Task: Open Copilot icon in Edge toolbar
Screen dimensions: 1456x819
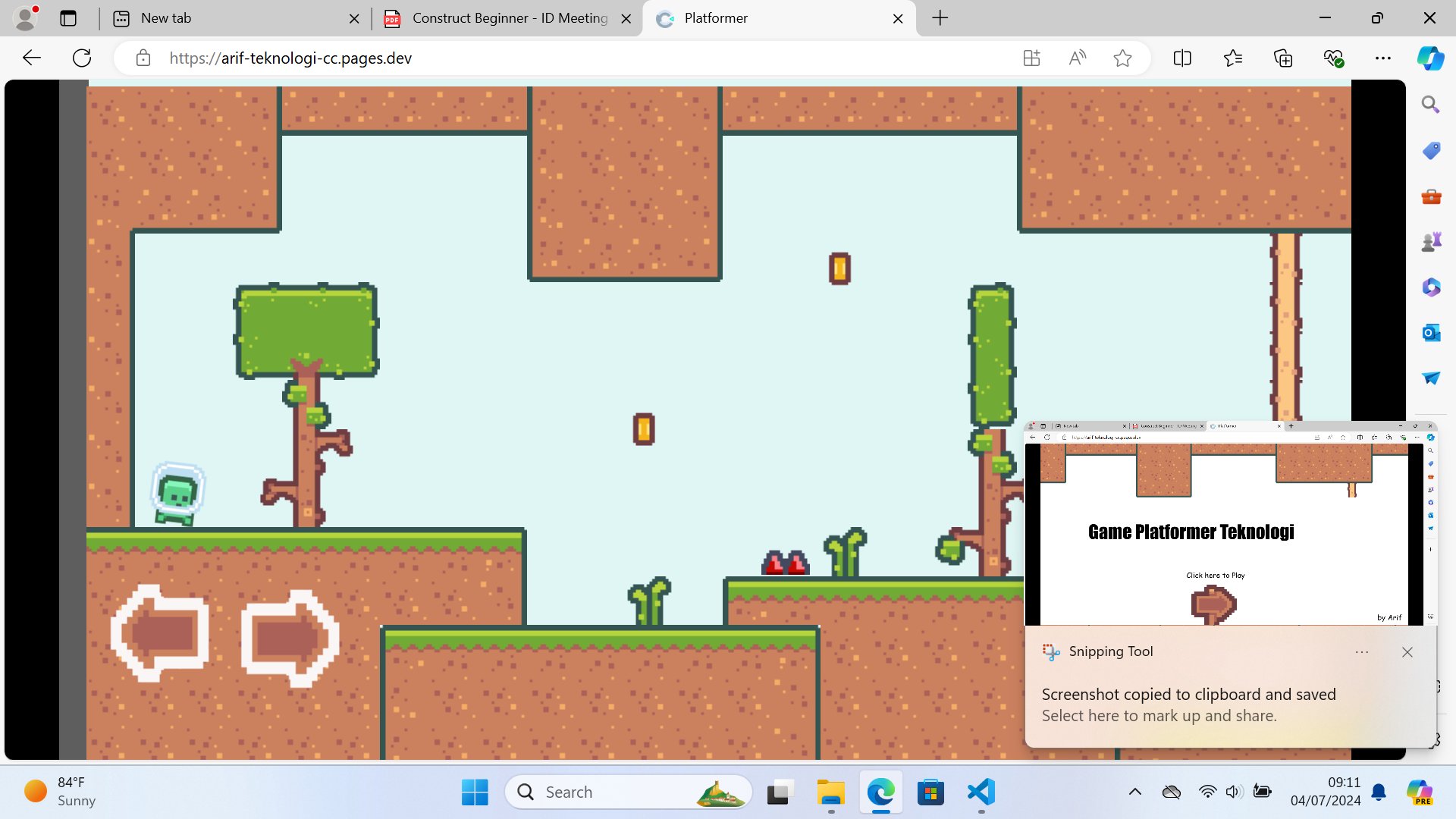Action: click(1430, 58)
